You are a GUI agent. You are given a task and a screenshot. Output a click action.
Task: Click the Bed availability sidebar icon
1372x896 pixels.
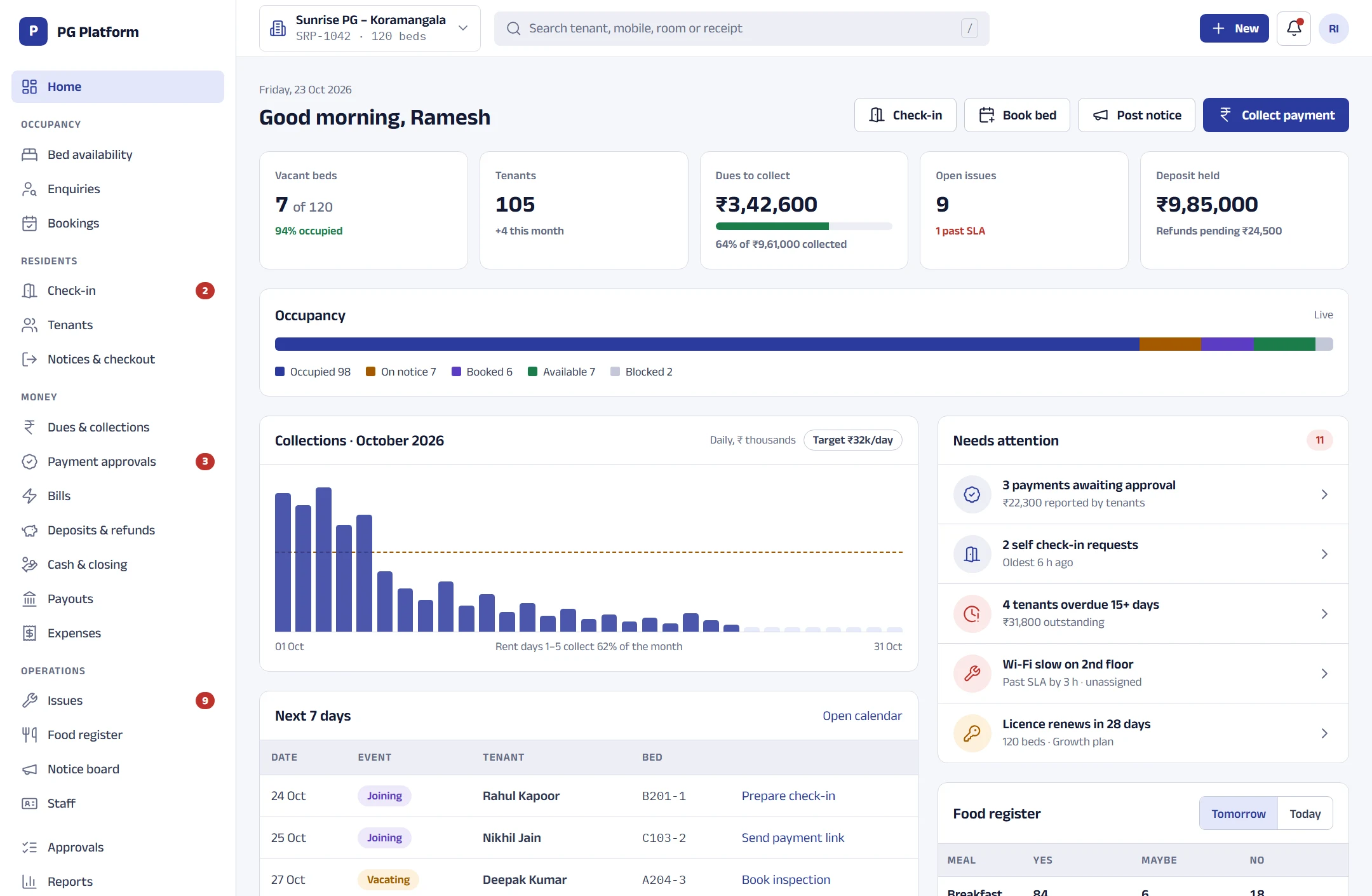click(x=29, y=154)
